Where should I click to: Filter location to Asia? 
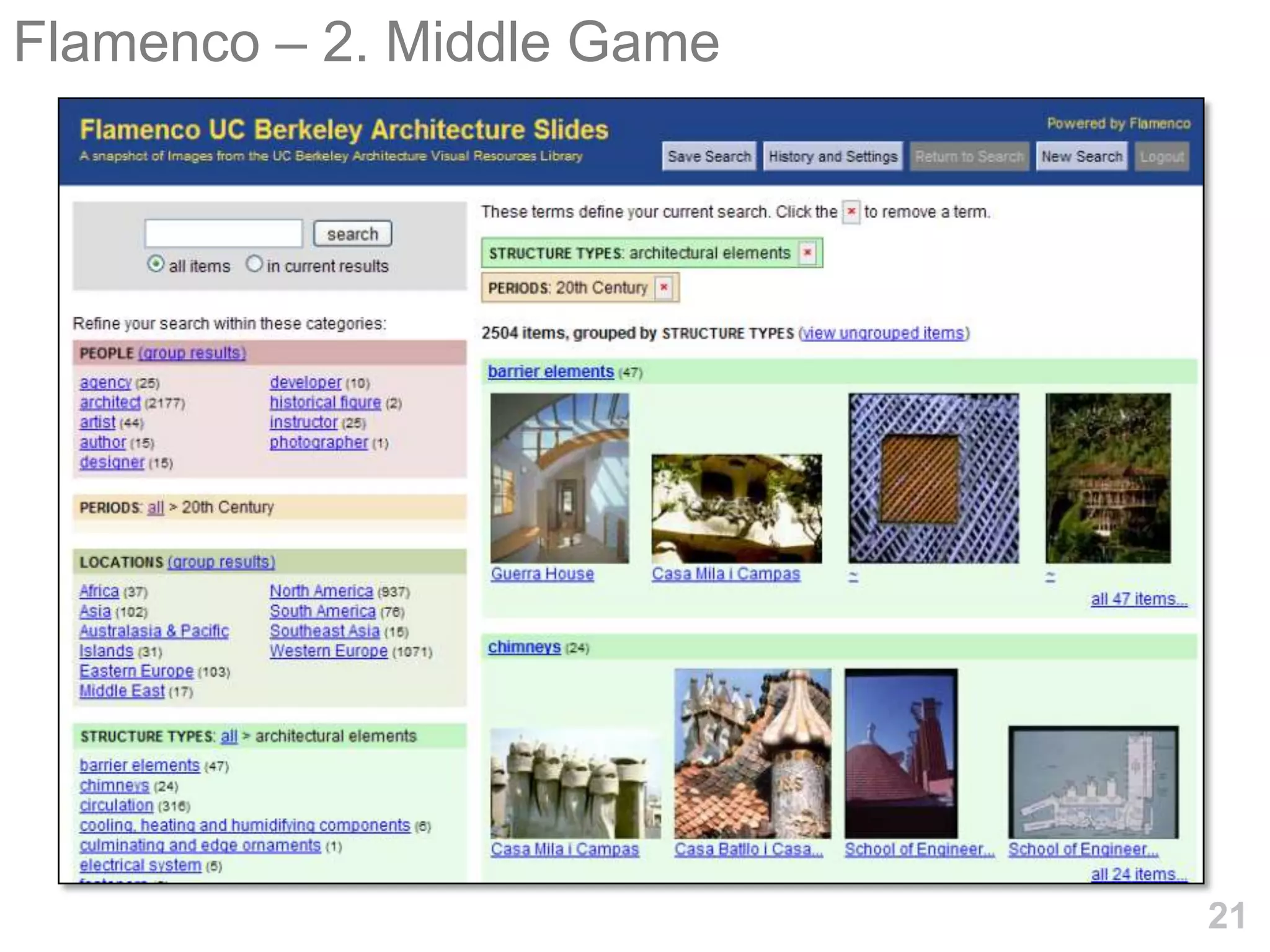(x=95, y=611)
